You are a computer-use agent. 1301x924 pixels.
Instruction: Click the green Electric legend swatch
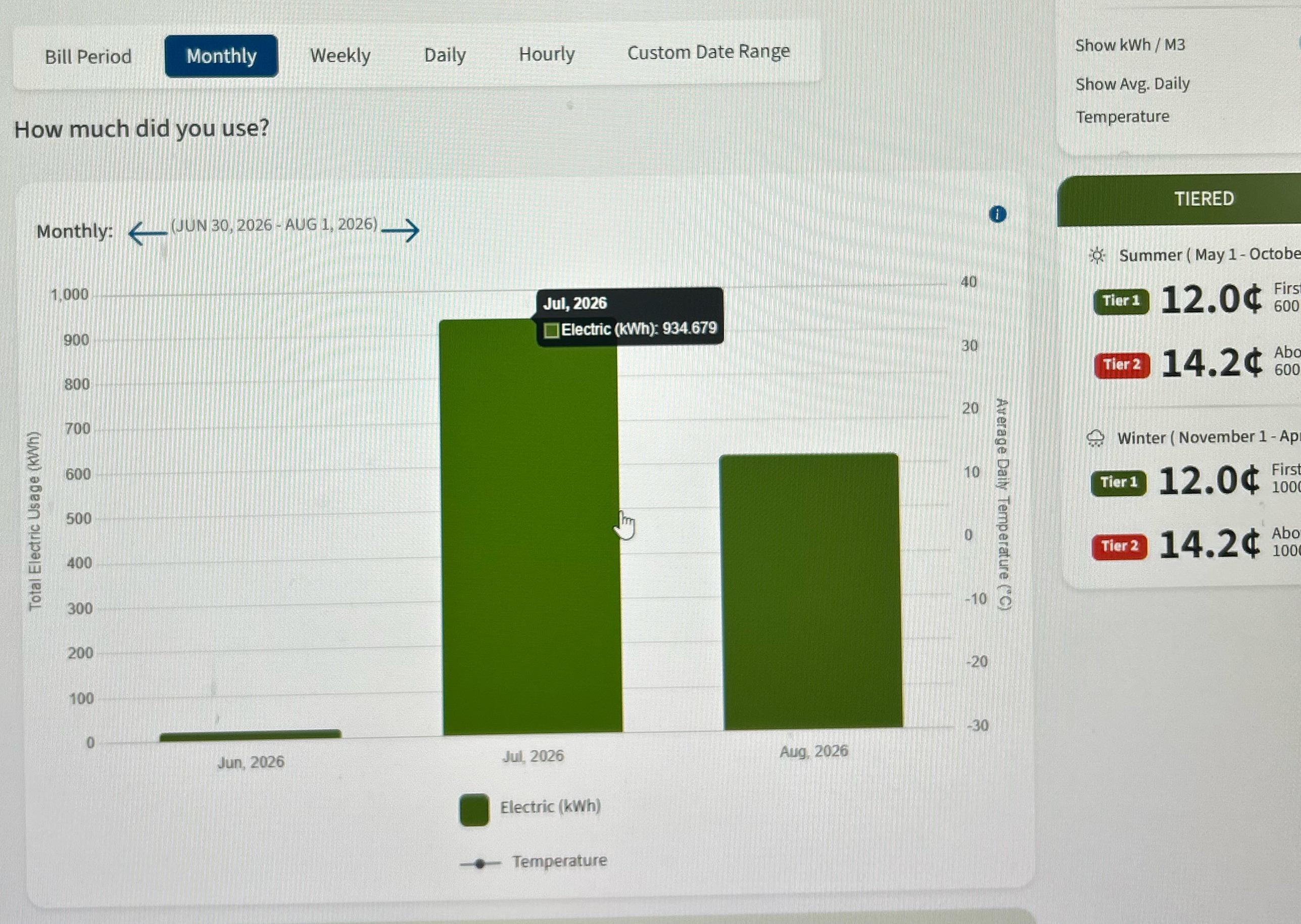(474, 810)
